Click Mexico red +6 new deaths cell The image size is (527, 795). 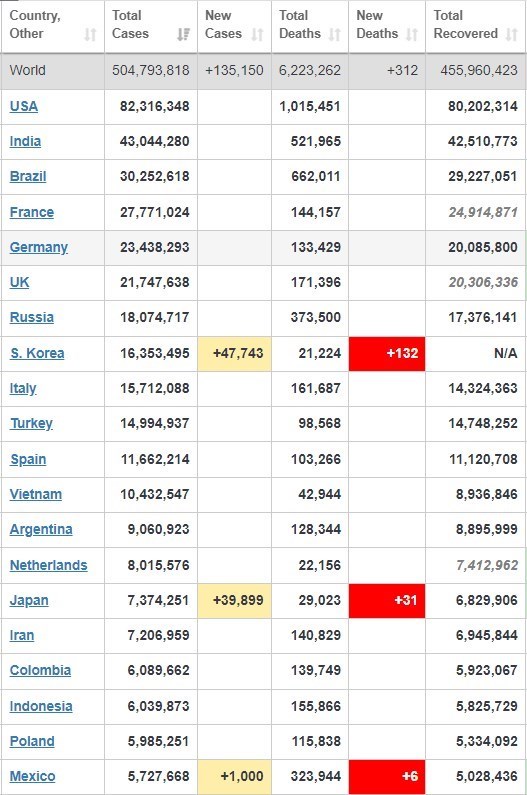pos(387,777)
